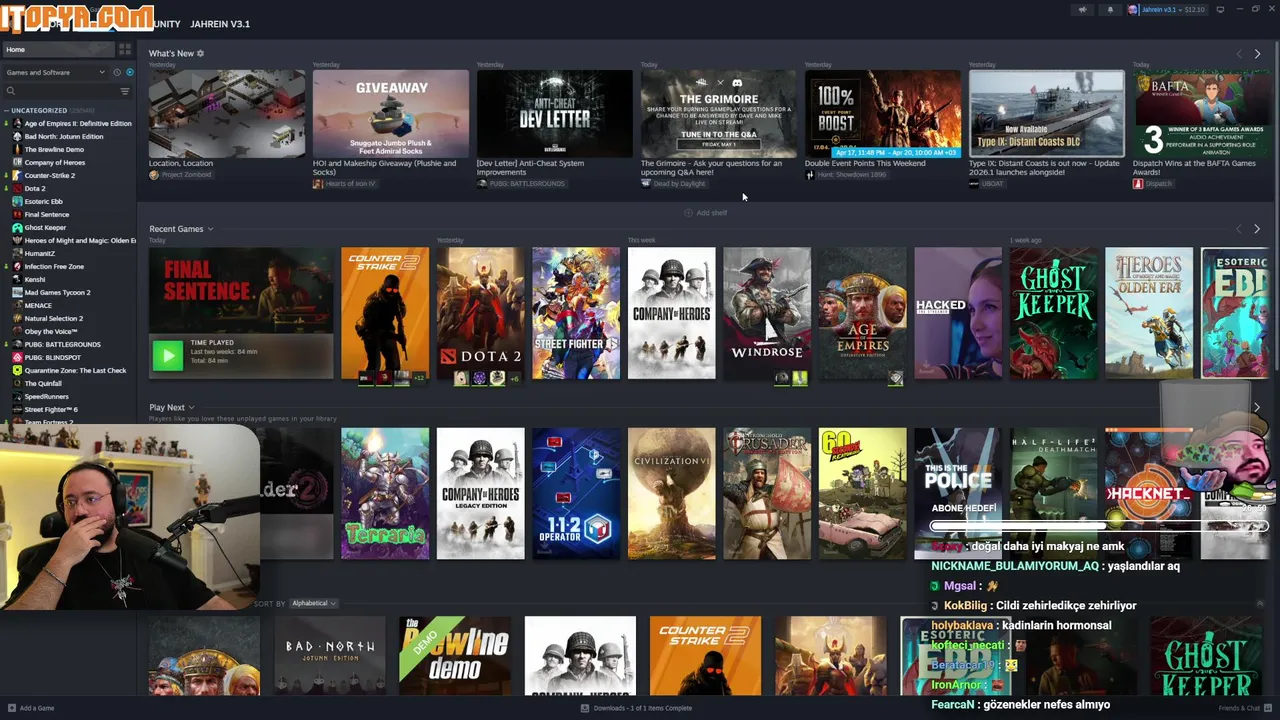Viewport: 1280px width, 720px height.
Task: Open The Grimoire Q&A news card
Action: (x=718, y=113)
